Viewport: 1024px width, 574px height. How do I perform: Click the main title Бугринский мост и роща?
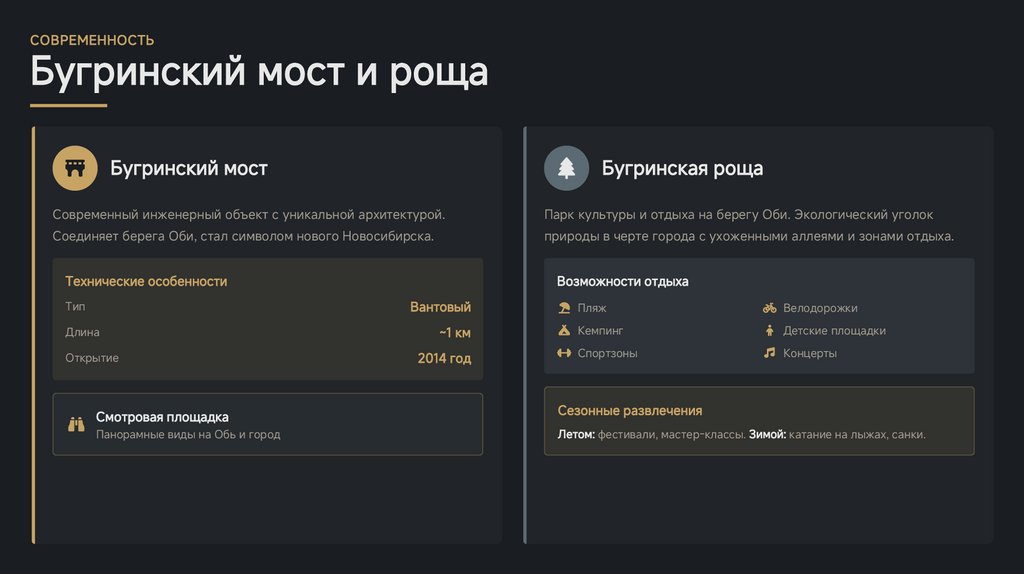pyautogui.click(x=259, y=73)
